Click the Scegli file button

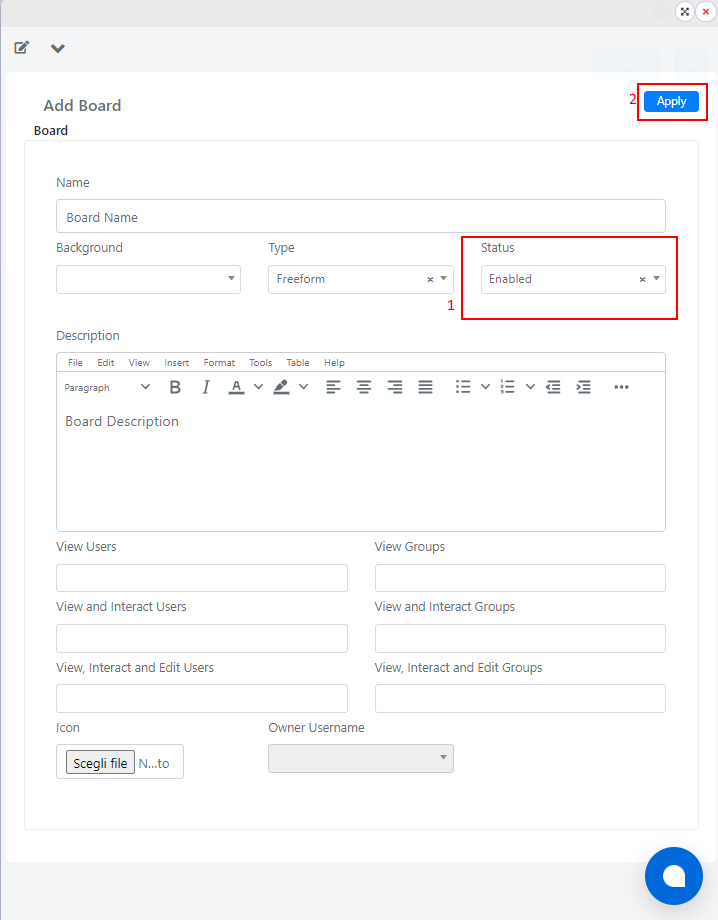click(100, 763)
